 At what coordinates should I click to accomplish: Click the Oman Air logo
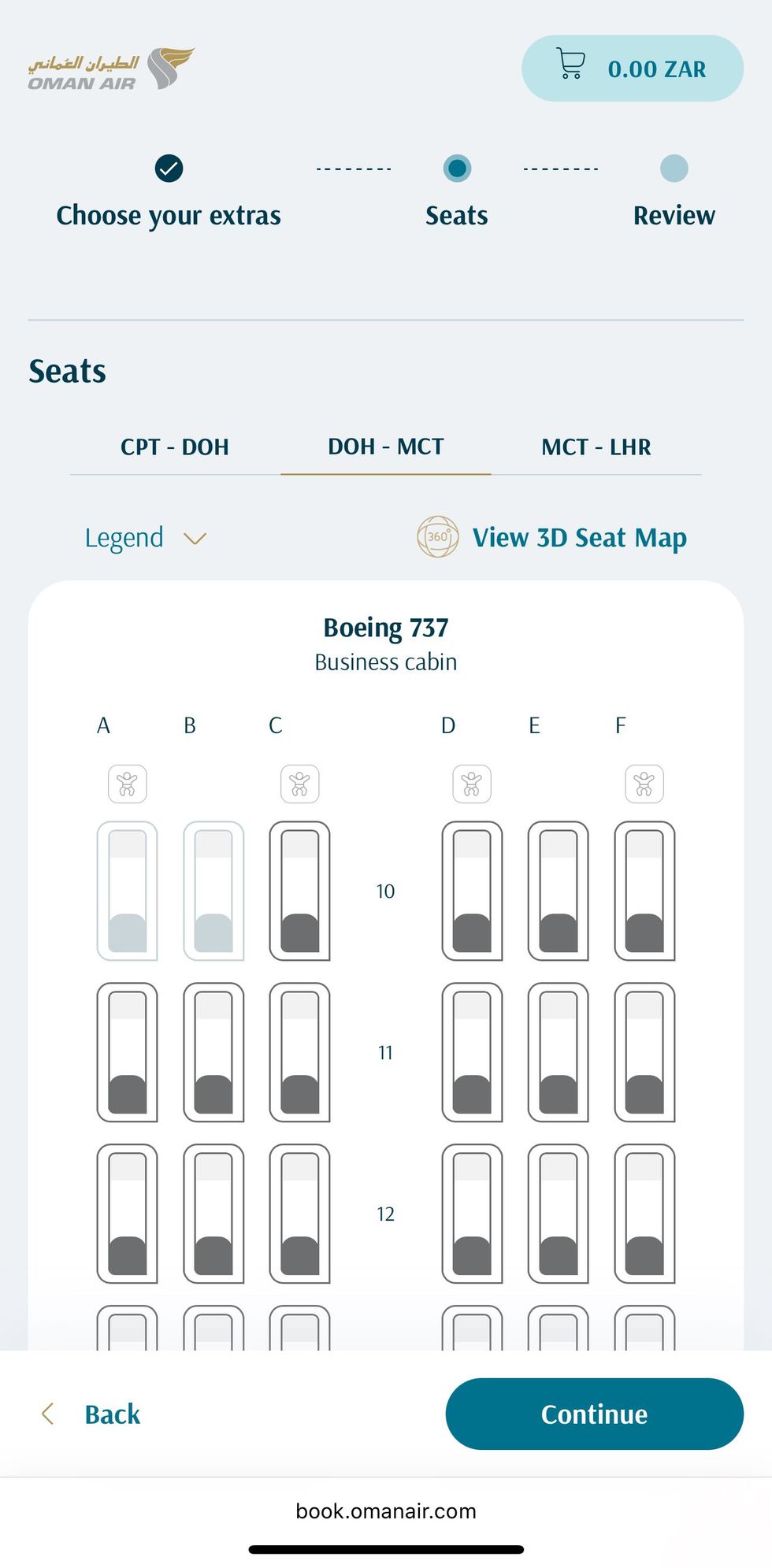[111, 69]
